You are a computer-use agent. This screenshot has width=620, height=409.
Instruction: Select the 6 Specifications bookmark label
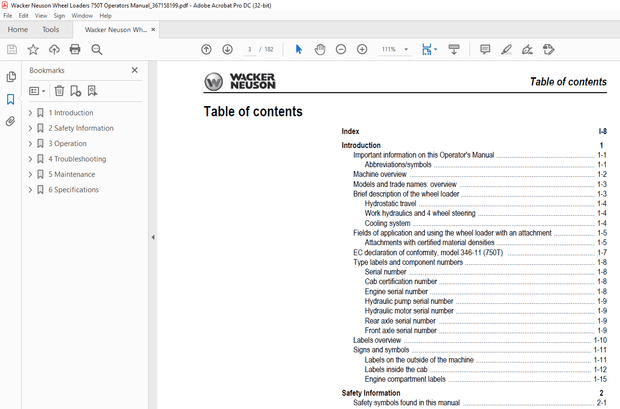(x=74, y=190)
